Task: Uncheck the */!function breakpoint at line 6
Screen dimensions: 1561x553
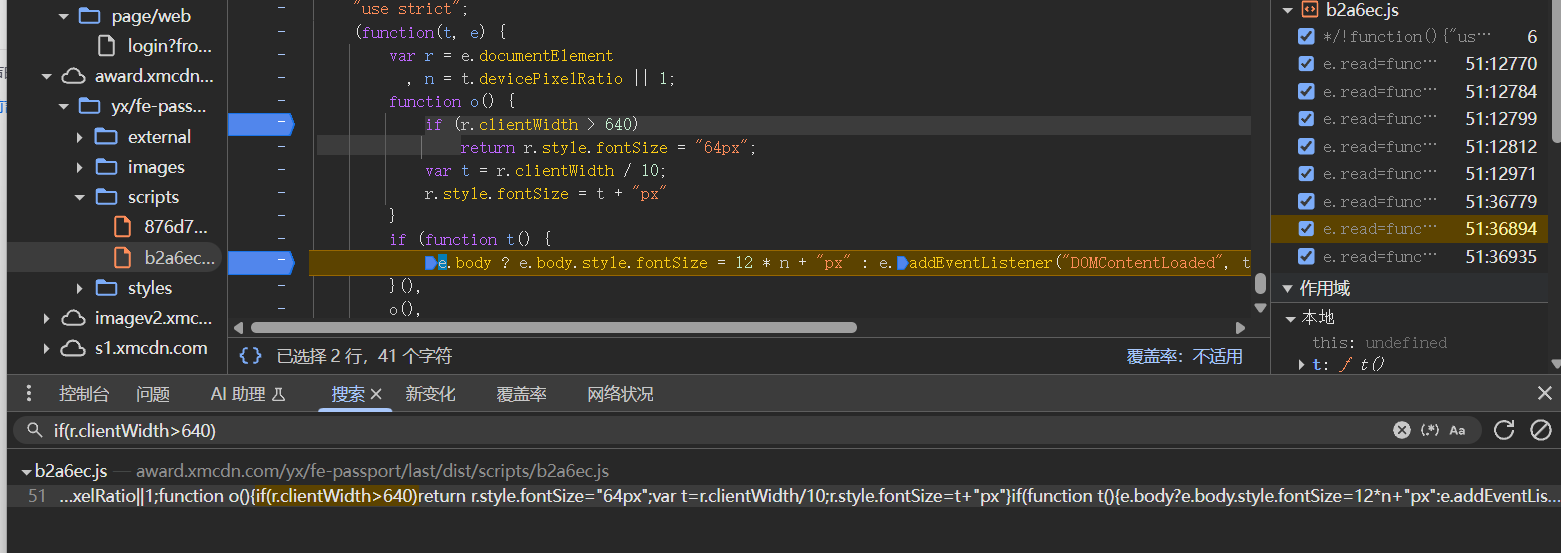Action: point(1306,37)
